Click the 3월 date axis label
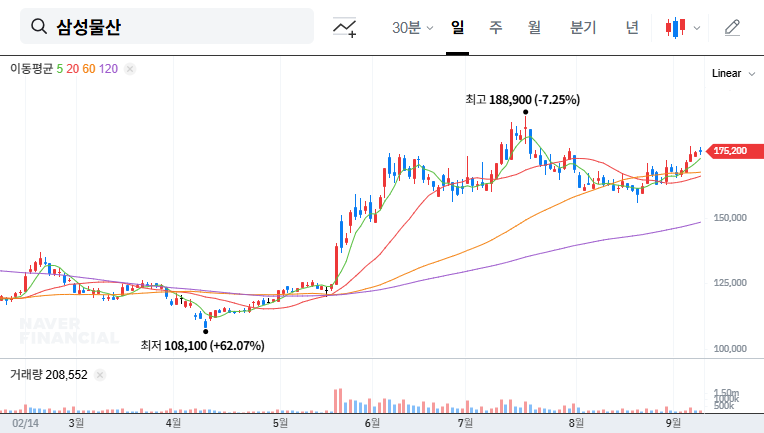This screenshot has width=764, height=433. (76, 423)
